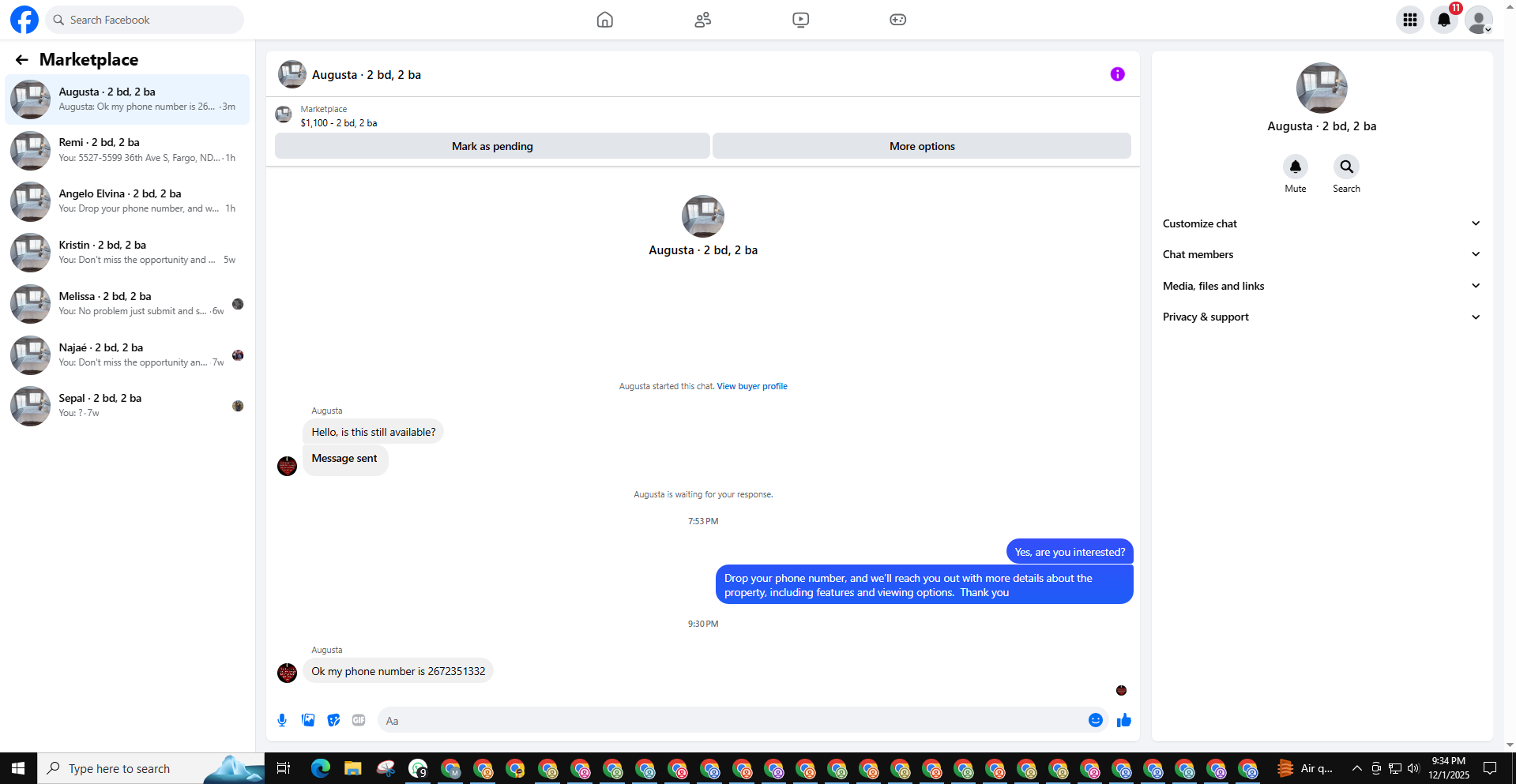Image resolution: width=1516 pixels, height=784 pixels.
Task: Click the 'Type here to search' taskbar box
Action: (150, 768)
